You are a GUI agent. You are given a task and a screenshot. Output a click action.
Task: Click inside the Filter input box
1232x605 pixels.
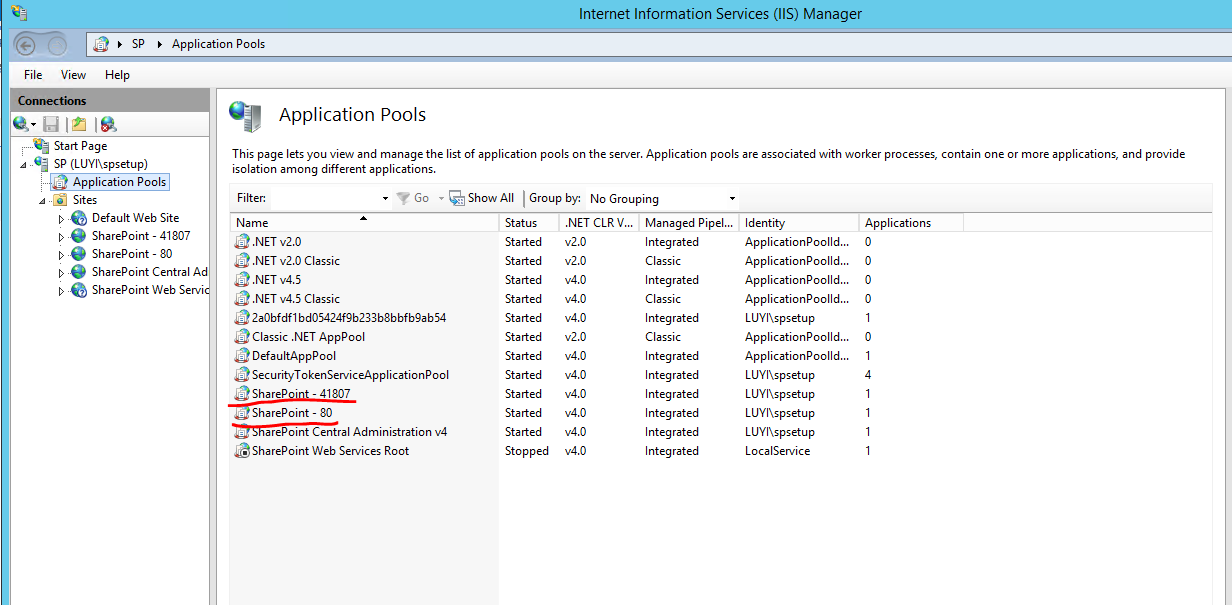point(320,197)
